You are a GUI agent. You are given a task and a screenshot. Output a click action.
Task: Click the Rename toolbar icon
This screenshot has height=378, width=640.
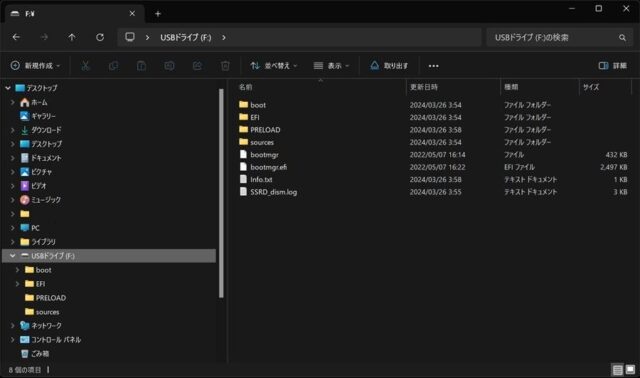pos(169,66)
